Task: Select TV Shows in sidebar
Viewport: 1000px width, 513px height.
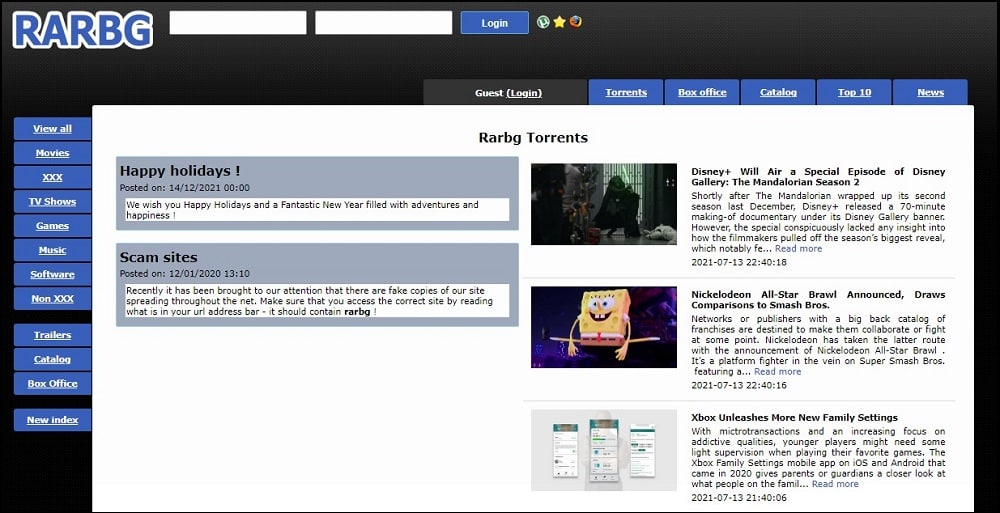Action: (52, 202)
